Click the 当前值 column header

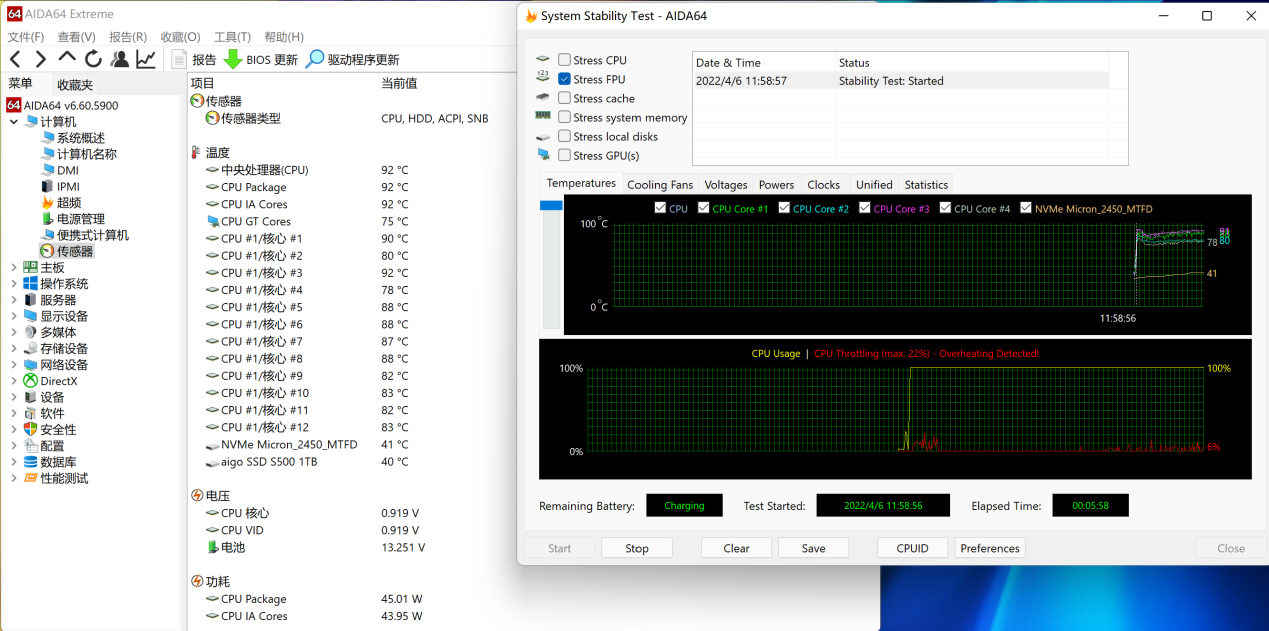(x=399, y=83)
